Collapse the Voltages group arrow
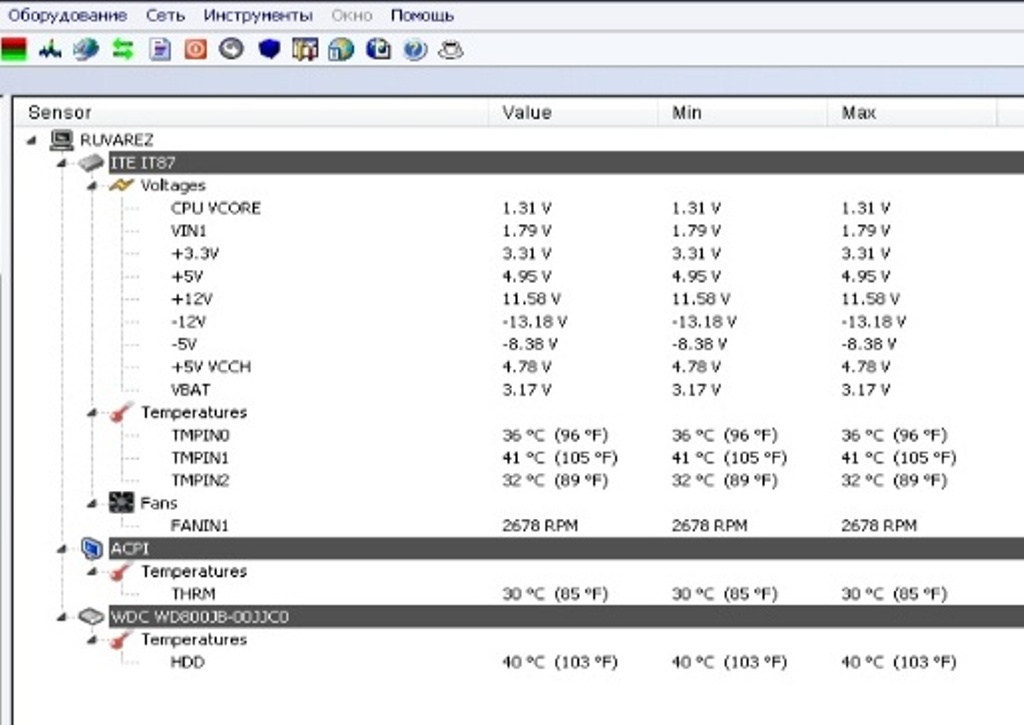 coord(92,185)
